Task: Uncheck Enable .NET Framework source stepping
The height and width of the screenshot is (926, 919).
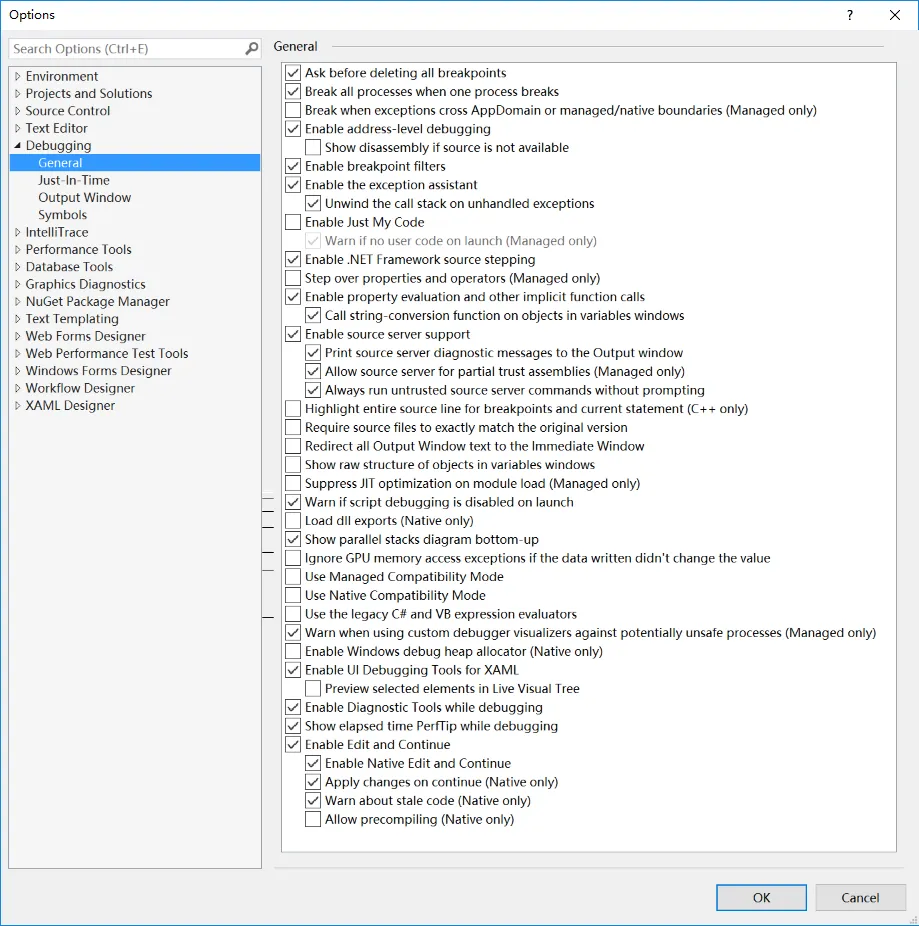Action: click(x=293, y=259)
